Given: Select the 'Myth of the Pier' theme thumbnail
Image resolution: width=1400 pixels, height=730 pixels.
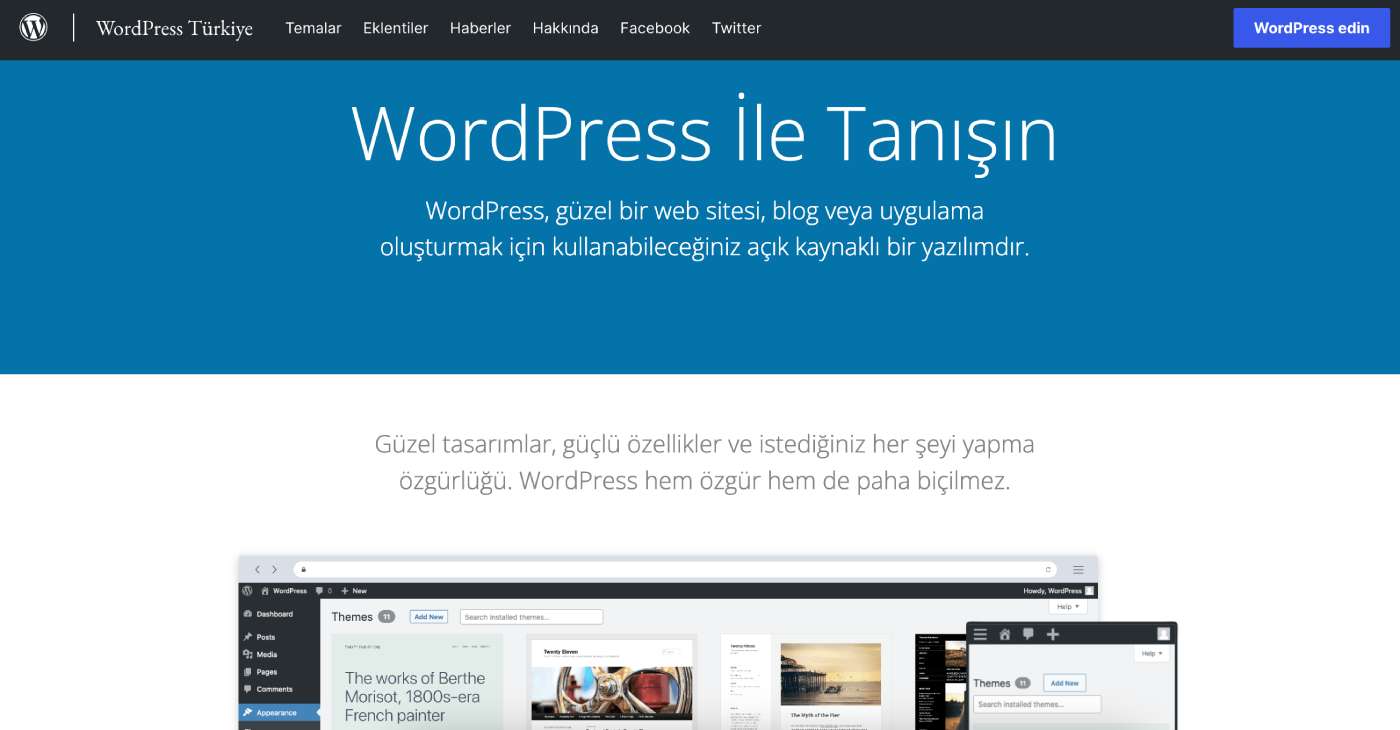Looking at the screenshot, I should [x=806, y=681].
